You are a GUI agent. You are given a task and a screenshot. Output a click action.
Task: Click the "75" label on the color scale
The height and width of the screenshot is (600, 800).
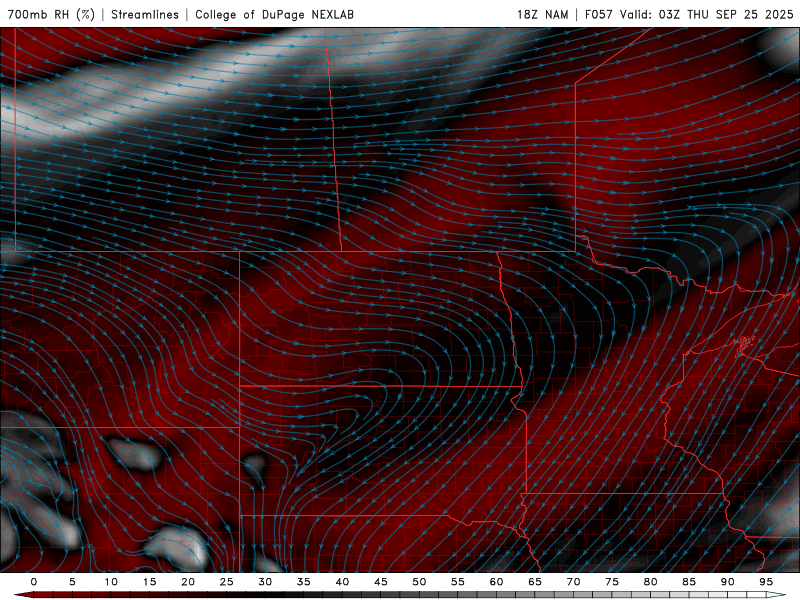[x=612, y=582]
